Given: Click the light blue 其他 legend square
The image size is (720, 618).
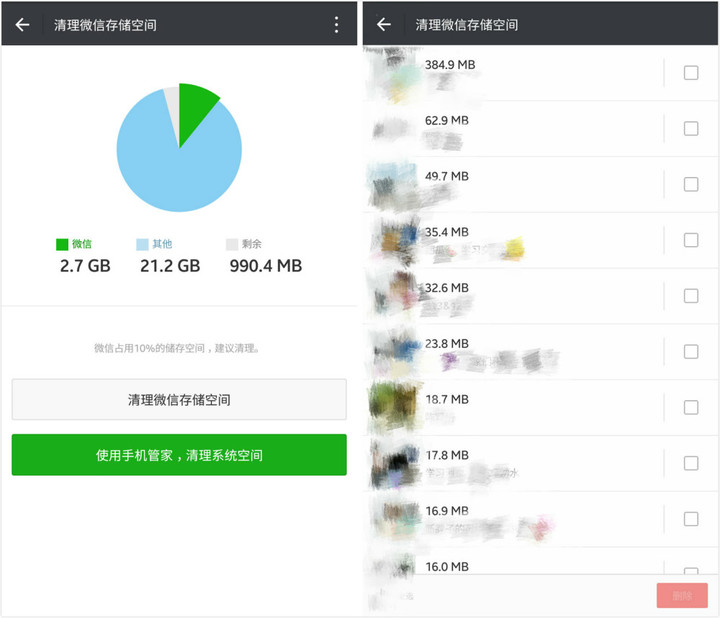Looking at the screenshot, I should coord(142,244).
